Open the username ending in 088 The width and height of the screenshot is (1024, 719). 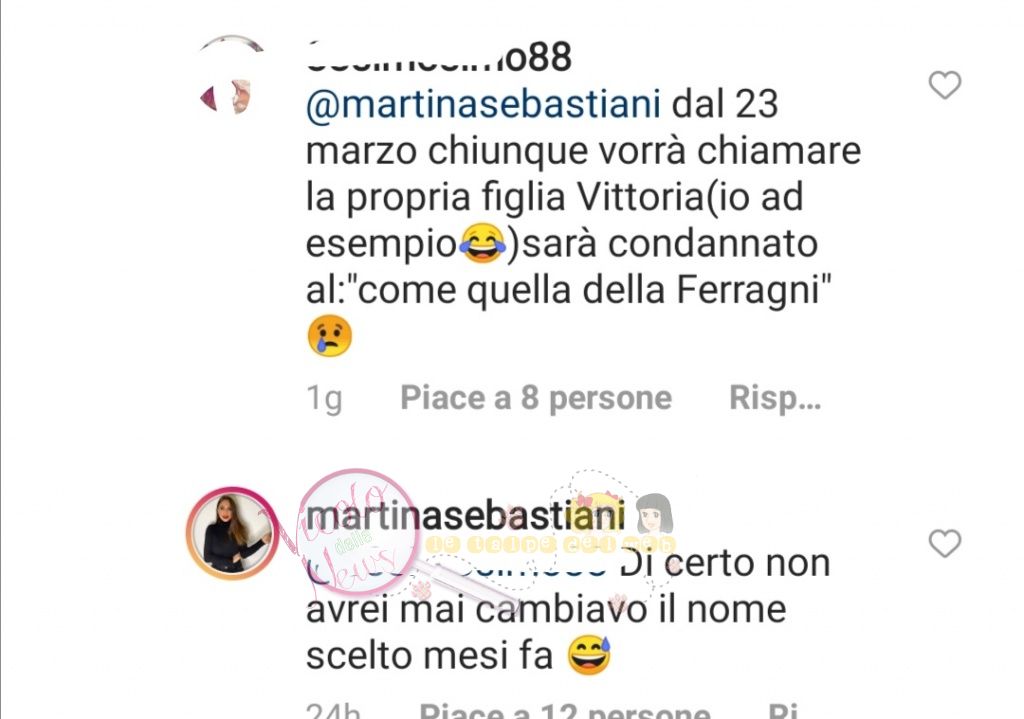point(439,57)
